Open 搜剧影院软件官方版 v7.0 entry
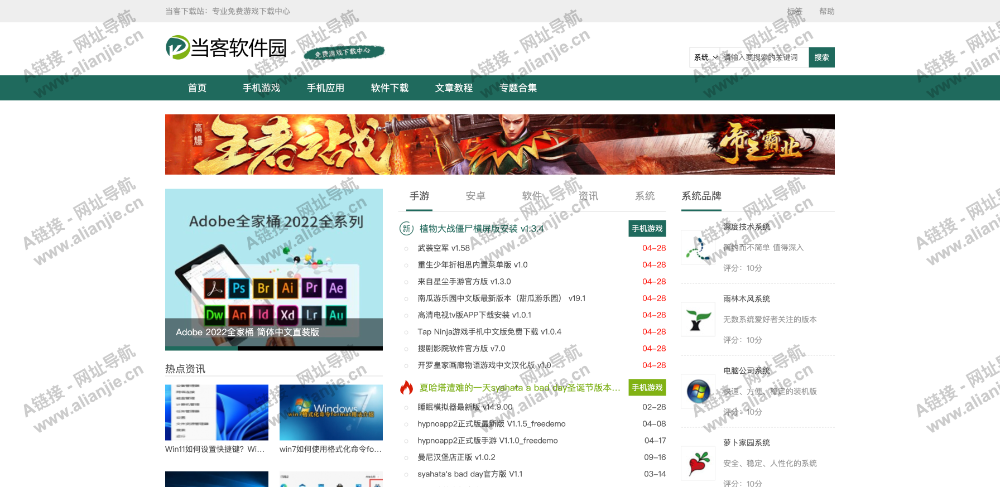The width and height of the screenshot is (1000, 487). (462, 348)
